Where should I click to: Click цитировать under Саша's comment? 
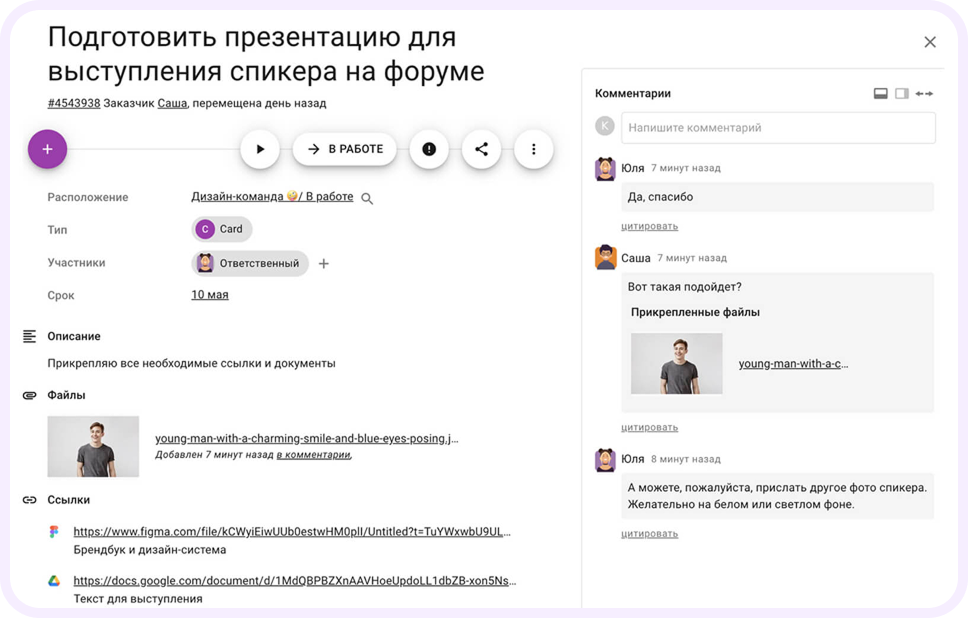649,427
